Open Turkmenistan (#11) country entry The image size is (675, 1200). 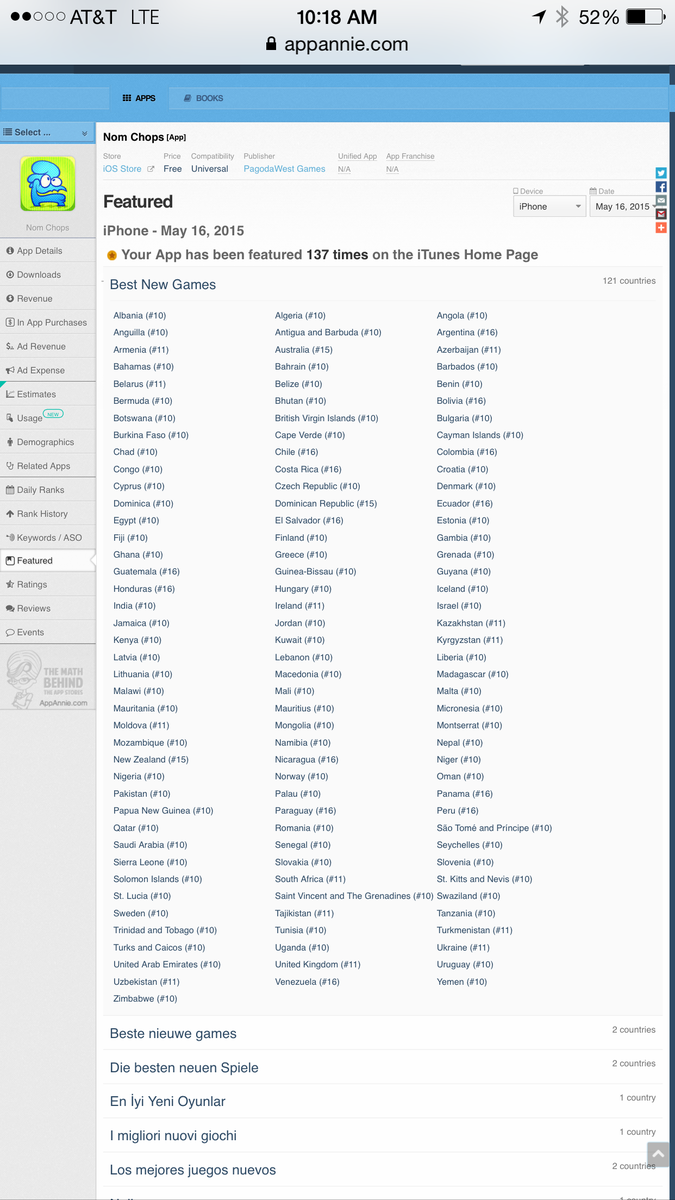475,931
